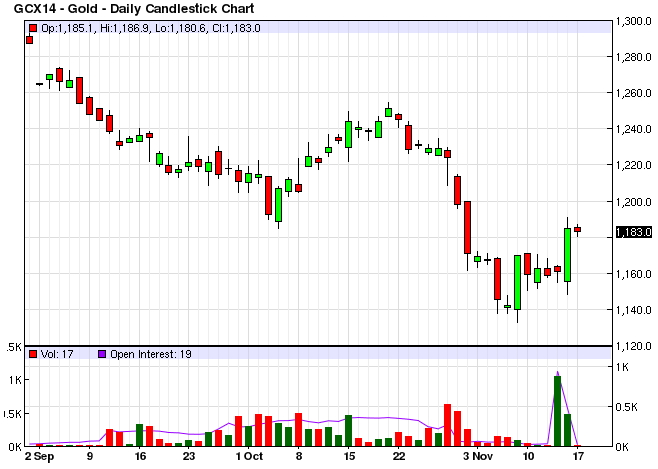This screenshot has width=658, height=469.
Task: Select the final small red candlestick at 17 Nov
Action: (578, 229)
